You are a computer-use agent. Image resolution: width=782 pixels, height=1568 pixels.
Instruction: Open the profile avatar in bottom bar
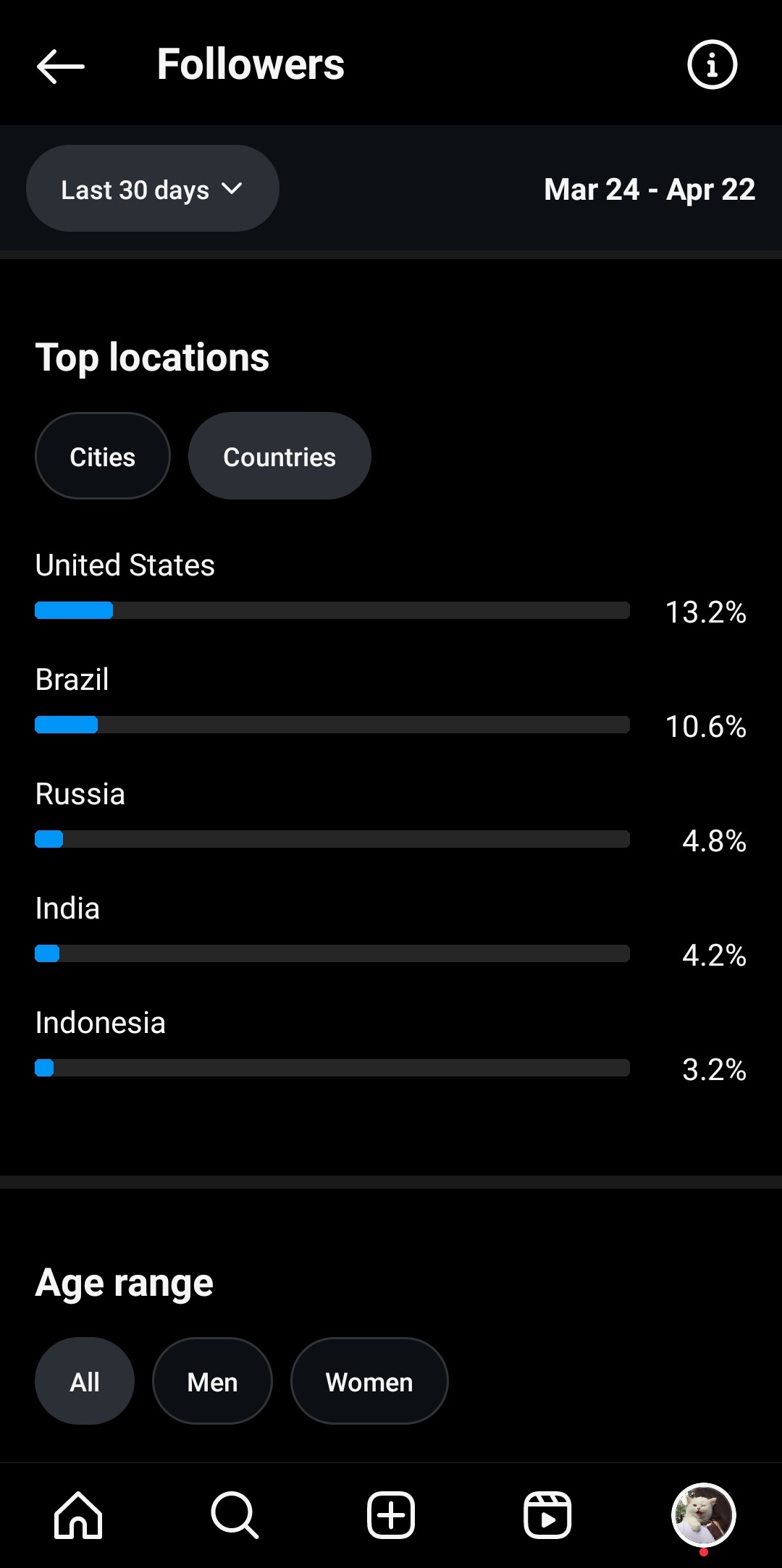coord(704,1514)
